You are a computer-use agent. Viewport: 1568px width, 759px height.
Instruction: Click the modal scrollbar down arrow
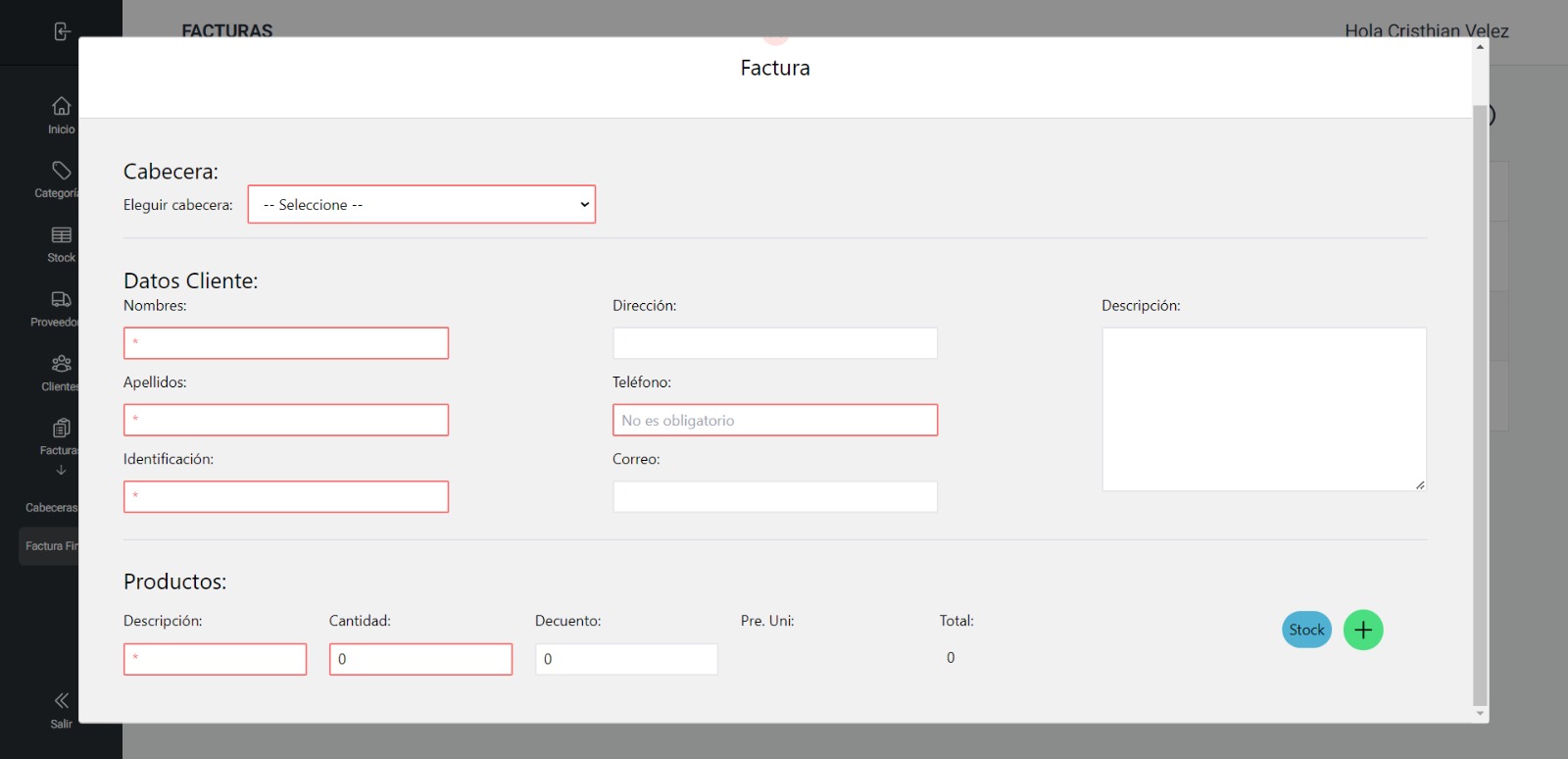(1480, 713)
